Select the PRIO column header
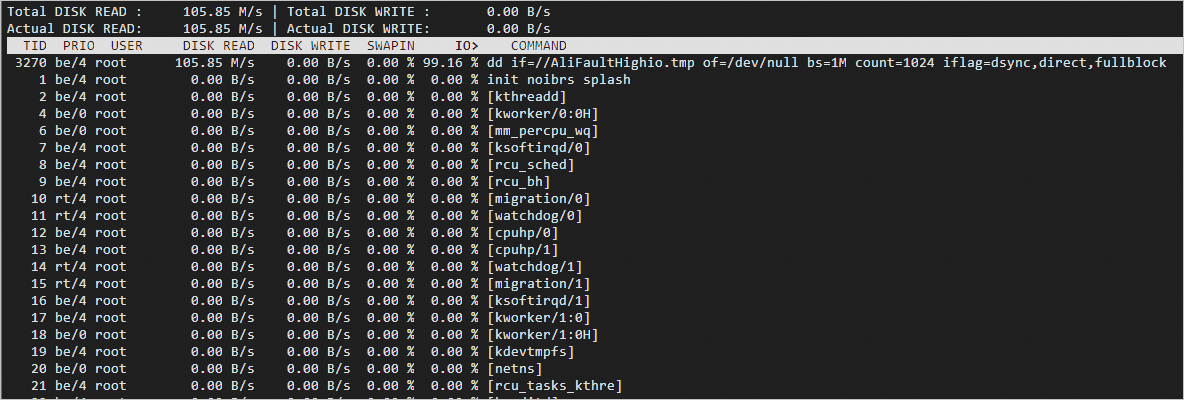 tap(79, 46)
